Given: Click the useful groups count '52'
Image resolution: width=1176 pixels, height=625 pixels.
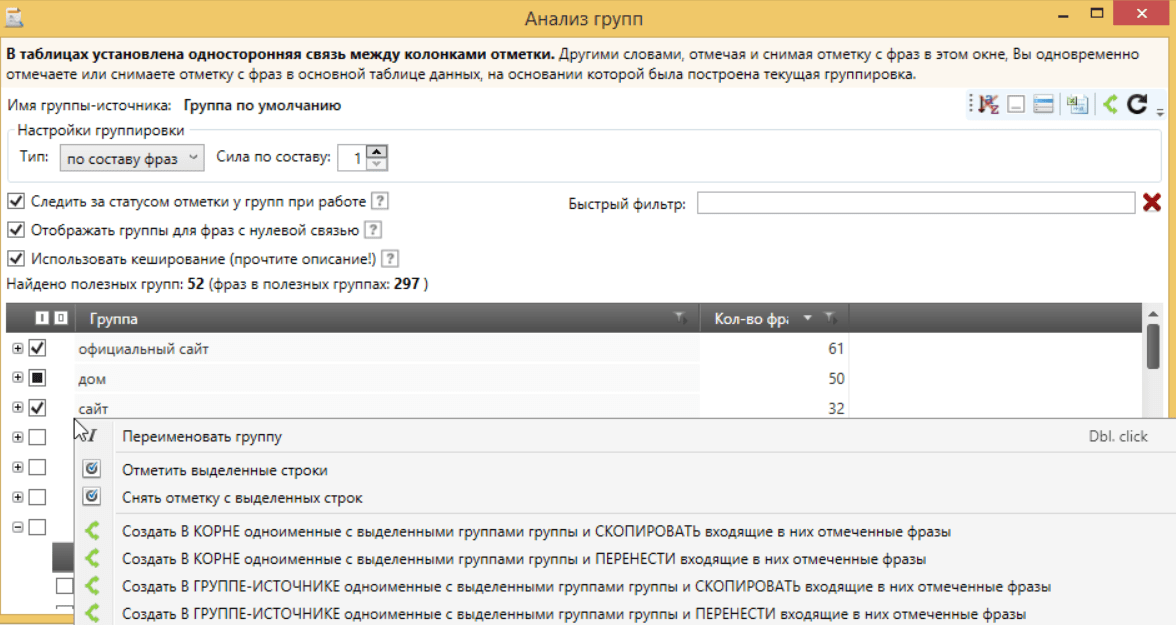Looking at the screenshot, I should click(x=196, y=284).
